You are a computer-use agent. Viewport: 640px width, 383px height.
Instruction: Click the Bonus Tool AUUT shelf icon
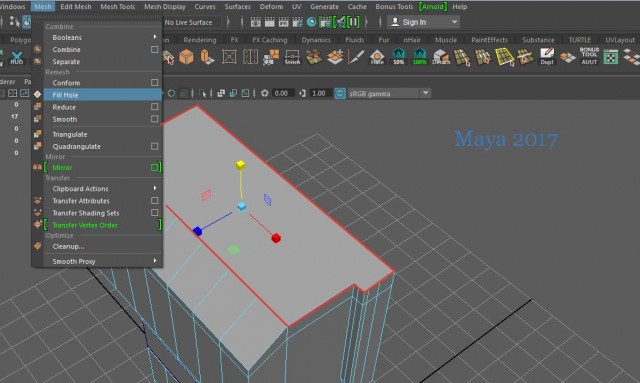point(589,56)
